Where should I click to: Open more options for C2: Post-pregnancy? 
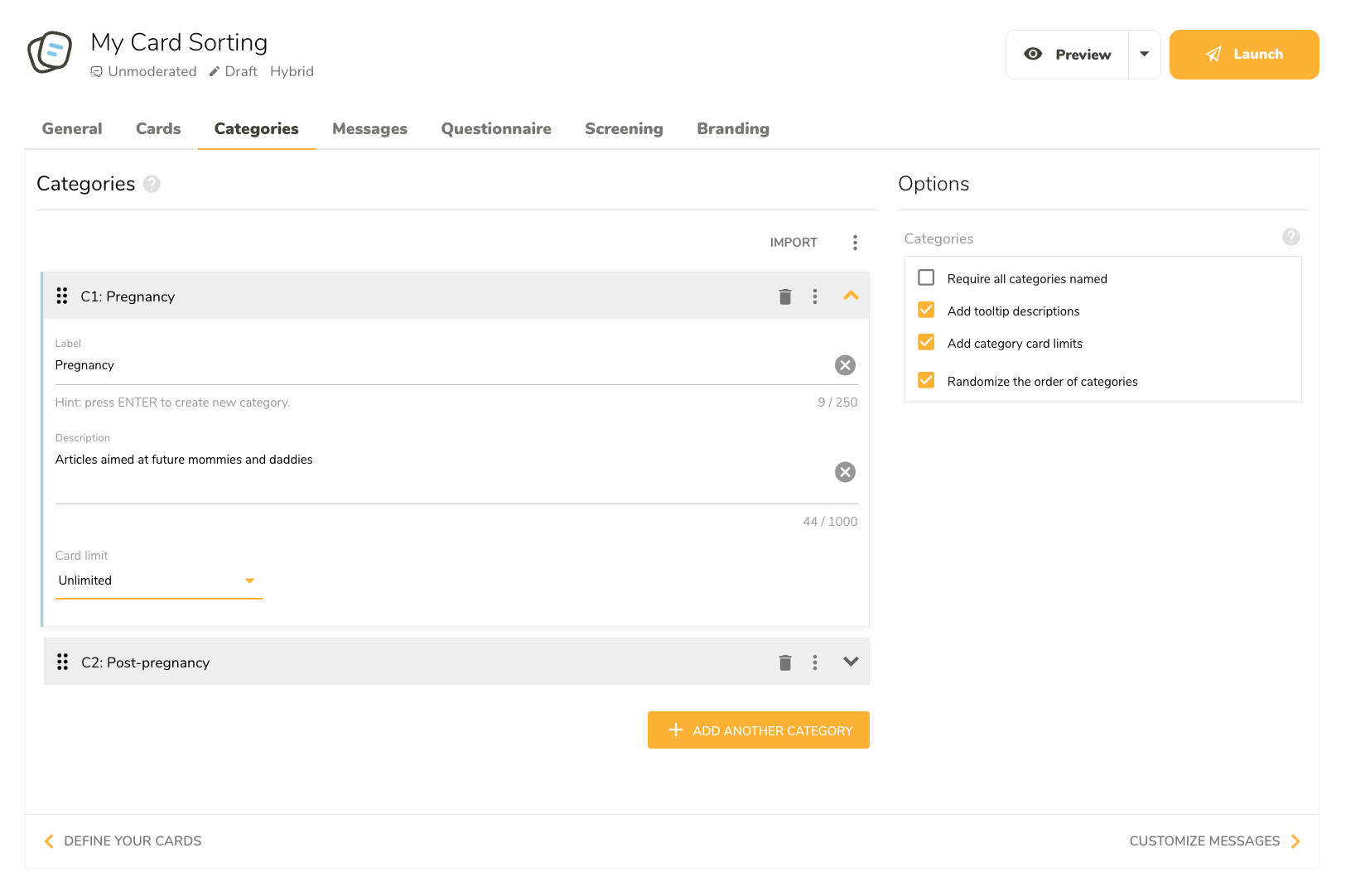click(x=815, y=662)
